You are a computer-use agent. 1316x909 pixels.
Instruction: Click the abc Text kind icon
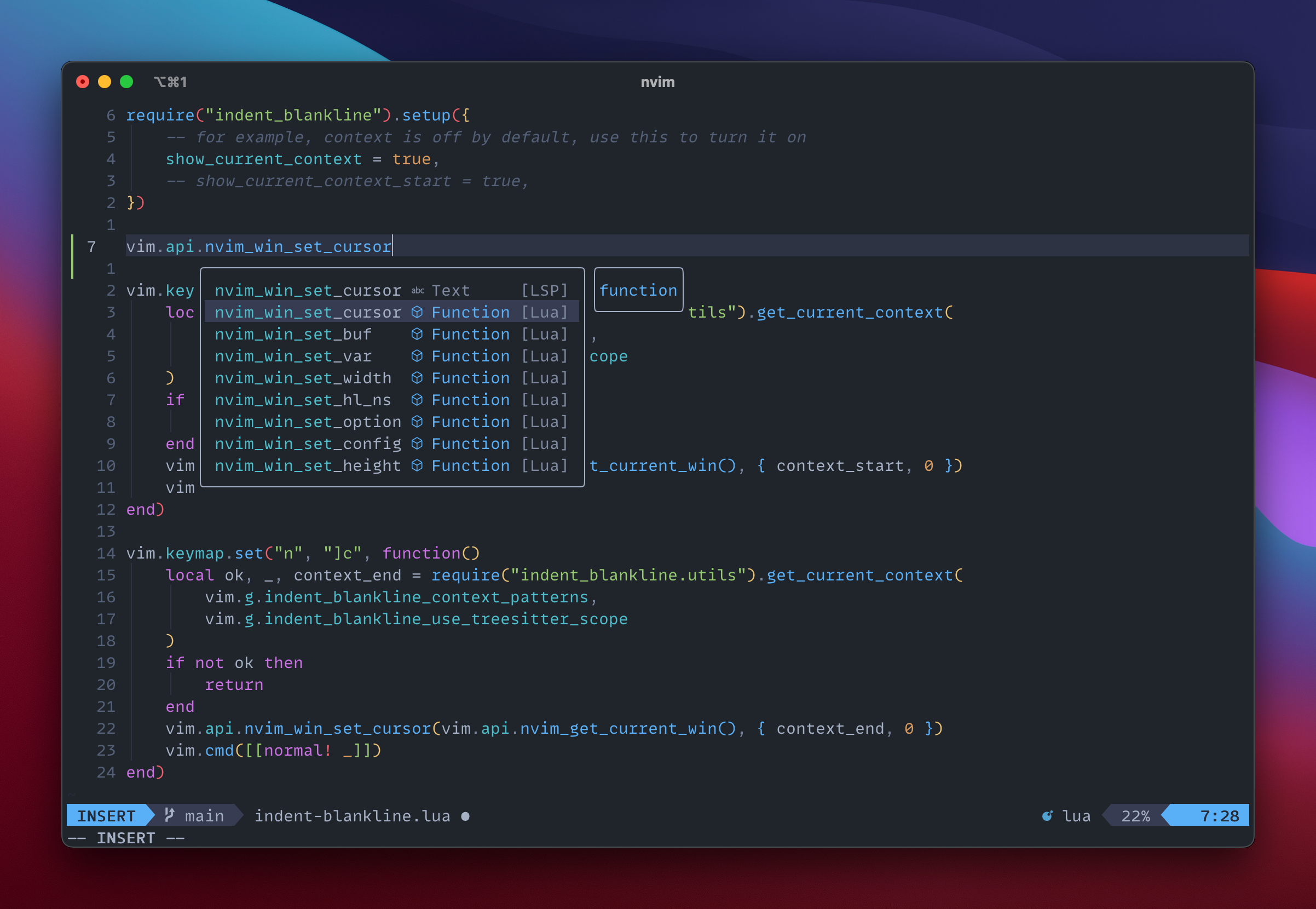[417, 290]
